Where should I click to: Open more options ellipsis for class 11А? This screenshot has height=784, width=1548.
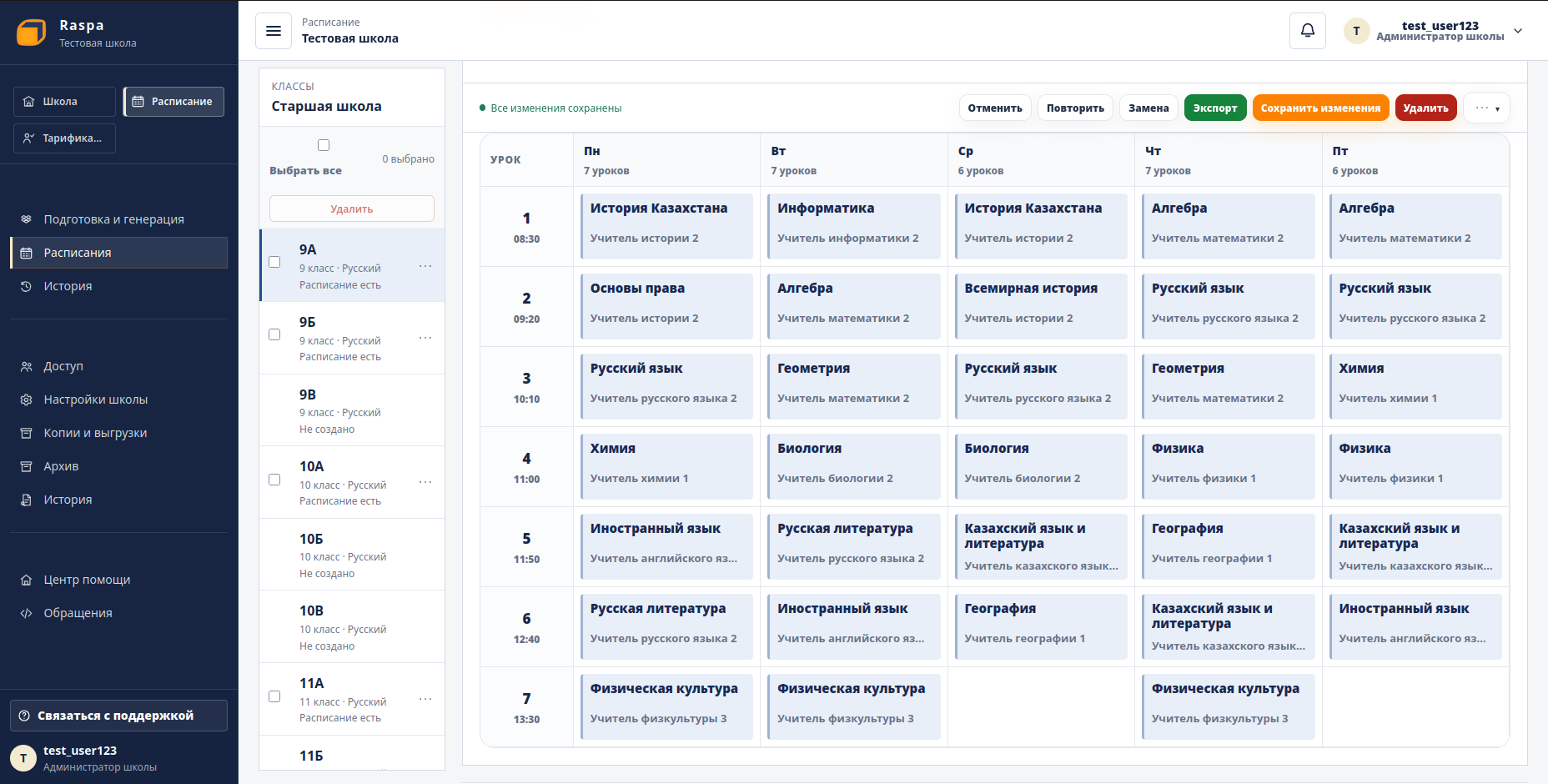[x=425, y=699]
